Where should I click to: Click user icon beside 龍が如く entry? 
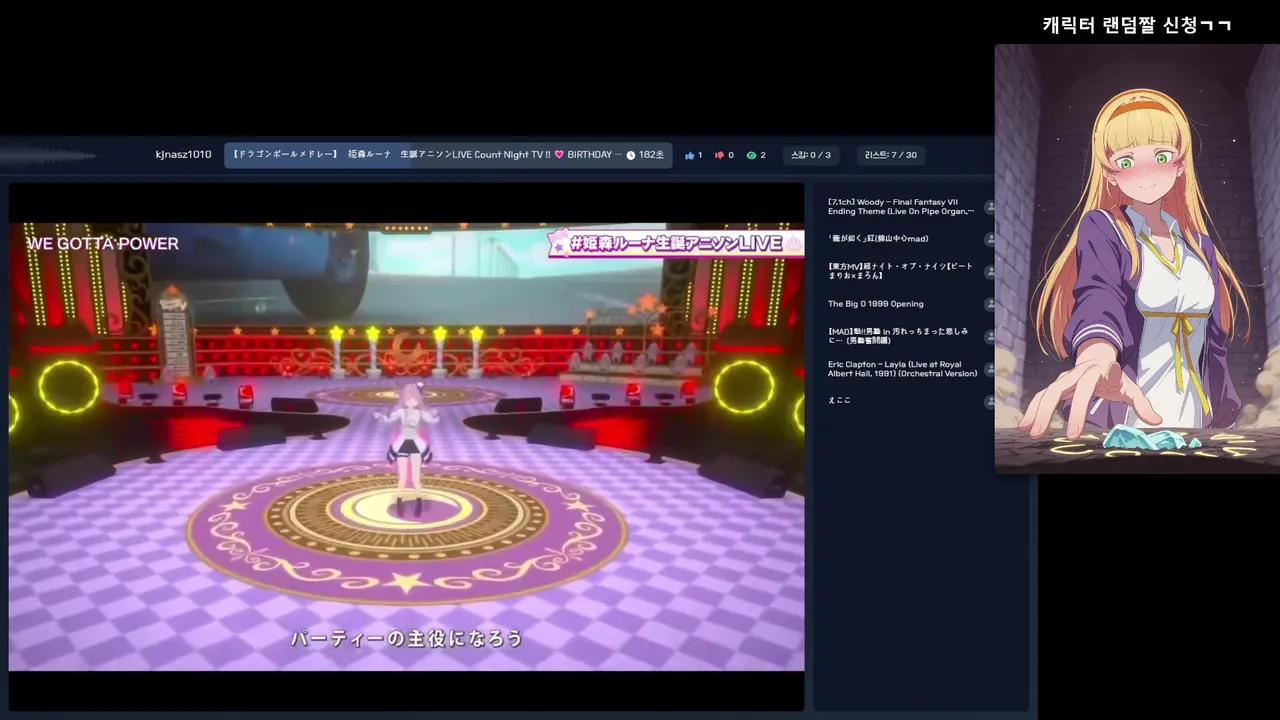pos(990,239)
